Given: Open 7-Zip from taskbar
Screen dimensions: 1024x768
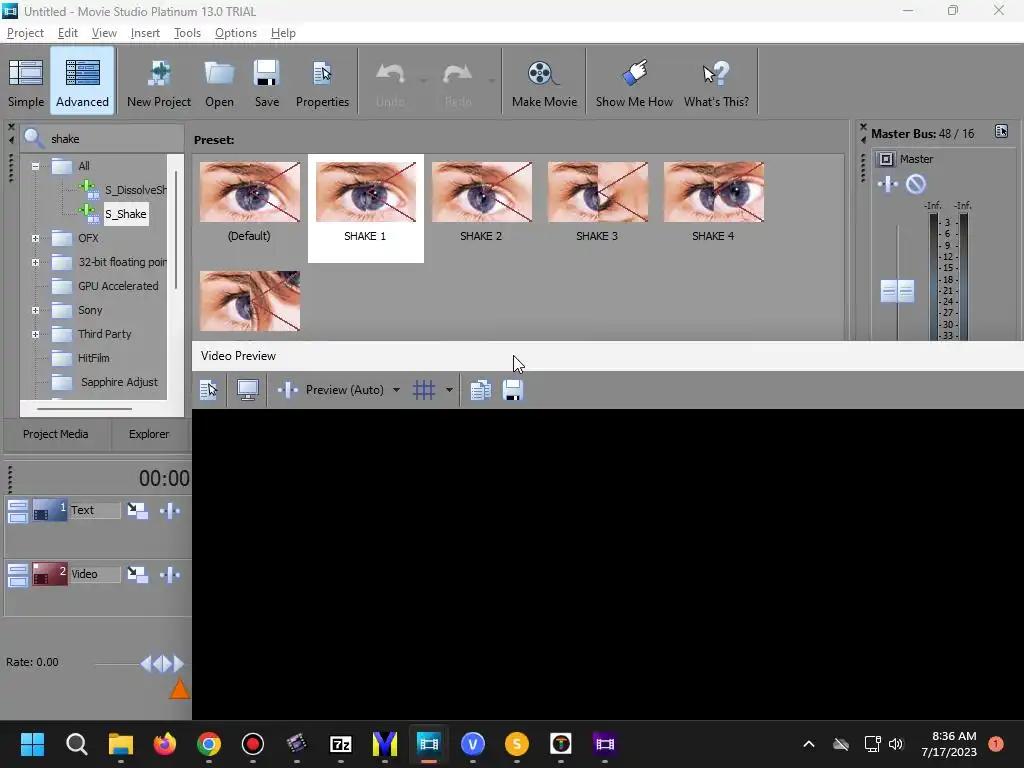Looking at the screenshot, I should (341, 744).
